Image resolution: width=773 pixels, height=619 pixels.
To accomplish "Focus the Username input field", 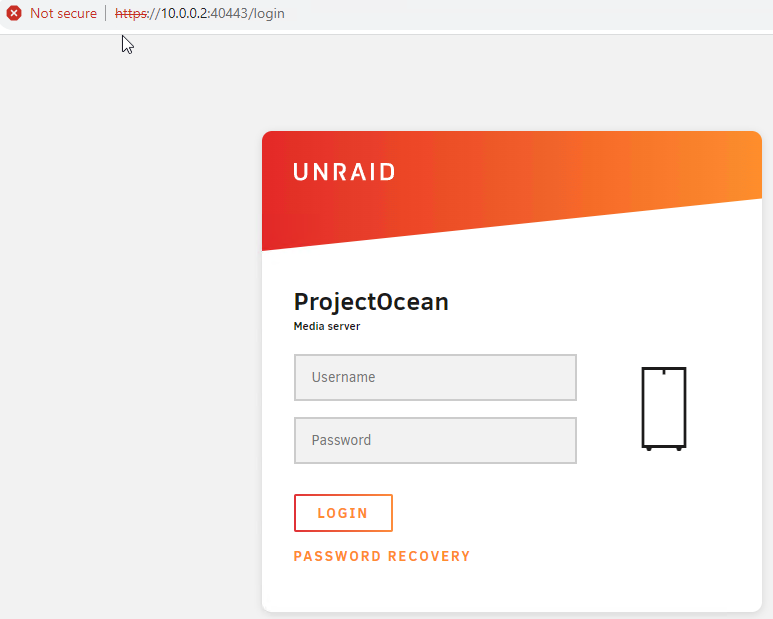I will (x=435, y=378).
